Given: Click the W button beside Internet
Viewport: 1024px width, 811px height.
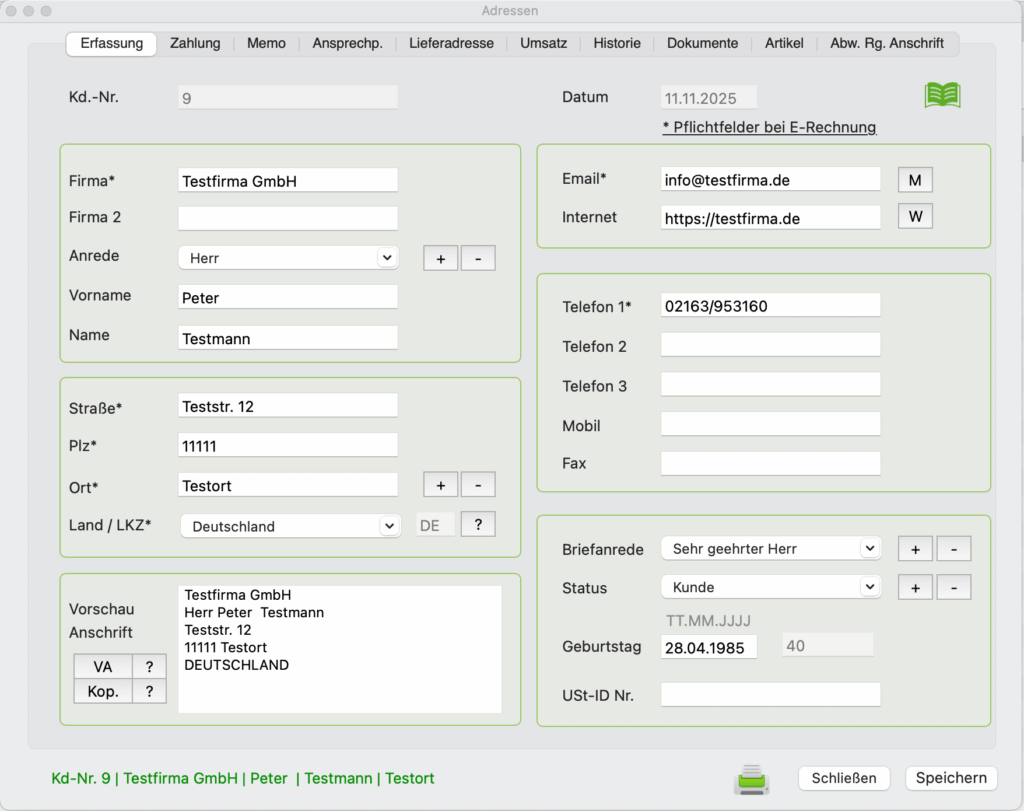Looking at the screenshot, I should pos(915,217).
